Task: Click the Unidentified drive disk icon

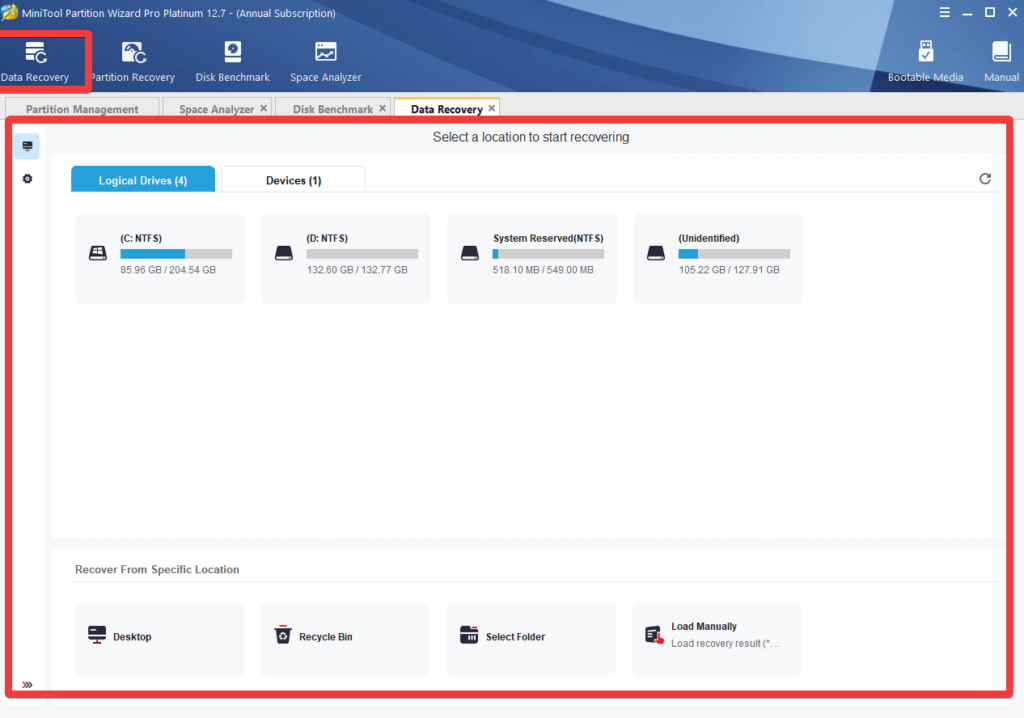Action: 656,253
